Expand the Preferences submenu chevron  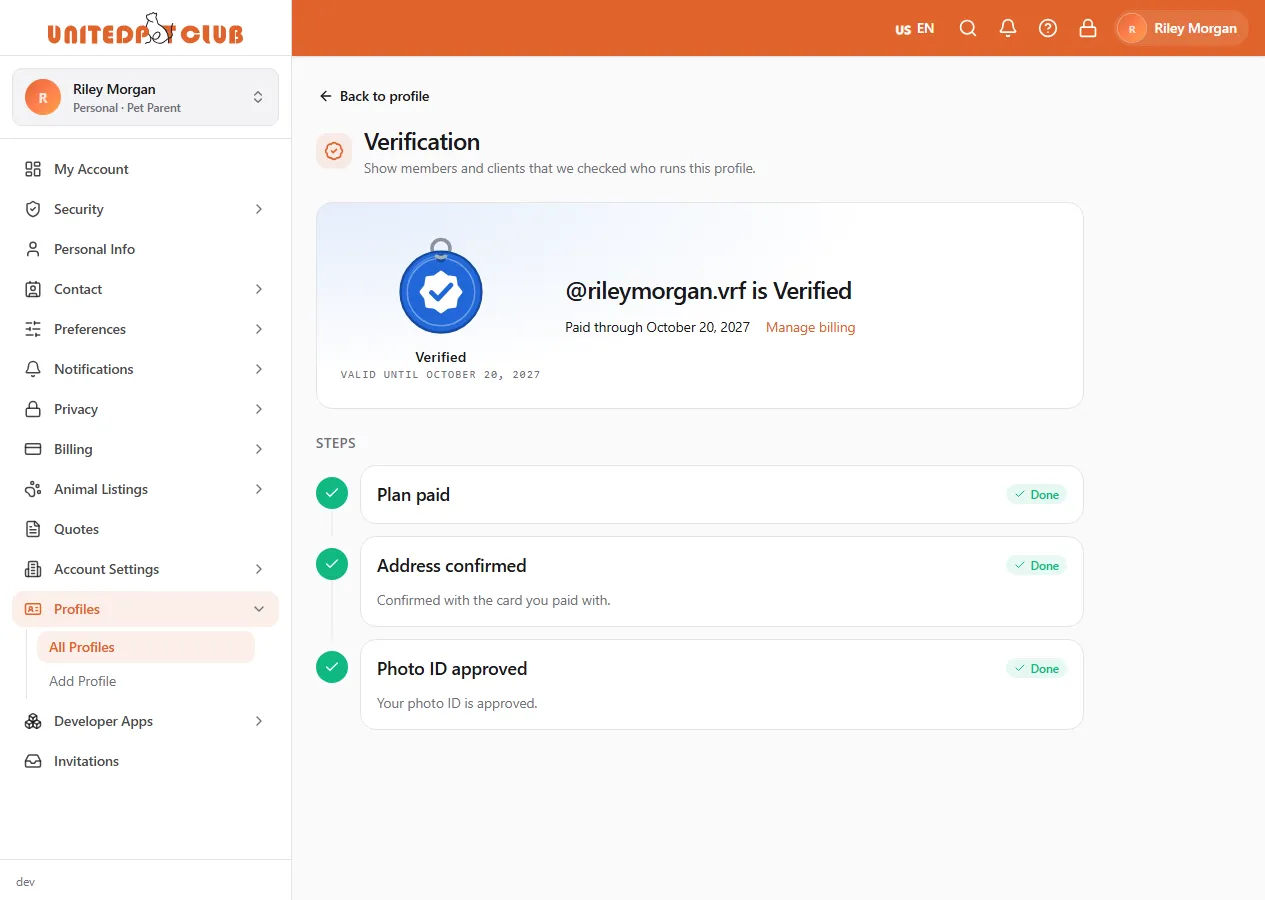259,329
